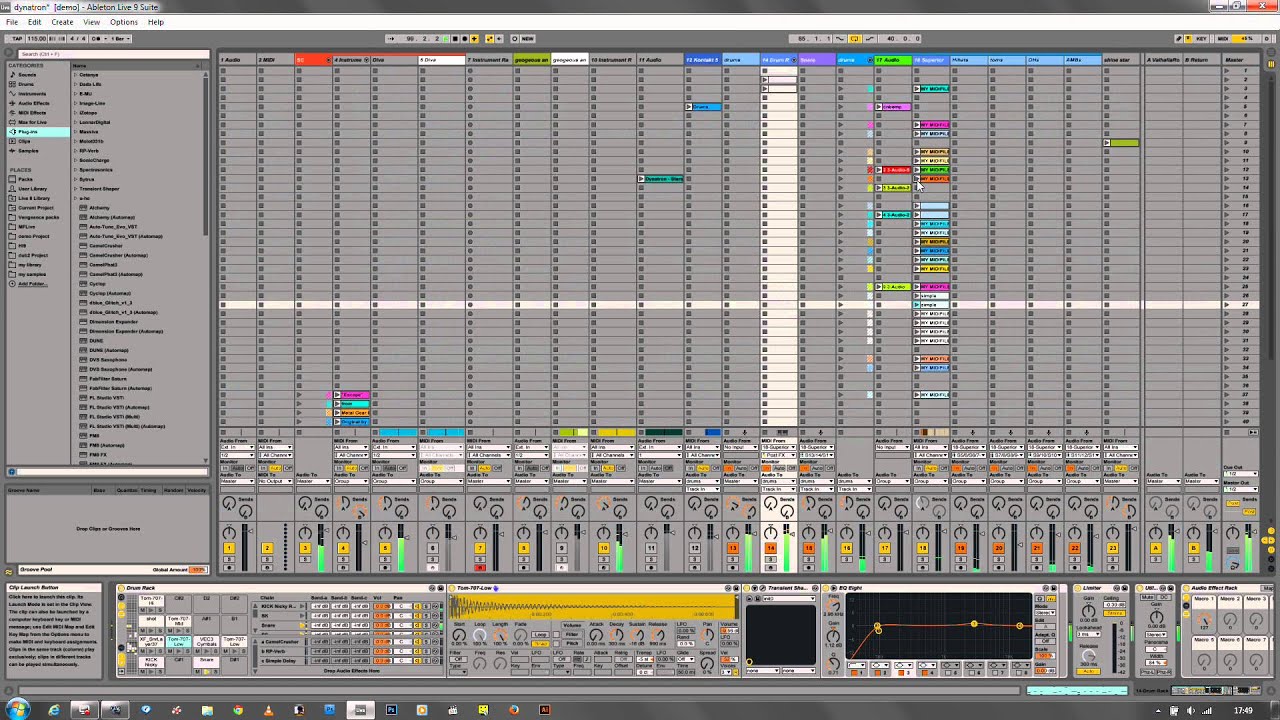This screenshot has height=720, width=1280.
Task: Toggle the Drum Rack device activator
Action: 120,588
